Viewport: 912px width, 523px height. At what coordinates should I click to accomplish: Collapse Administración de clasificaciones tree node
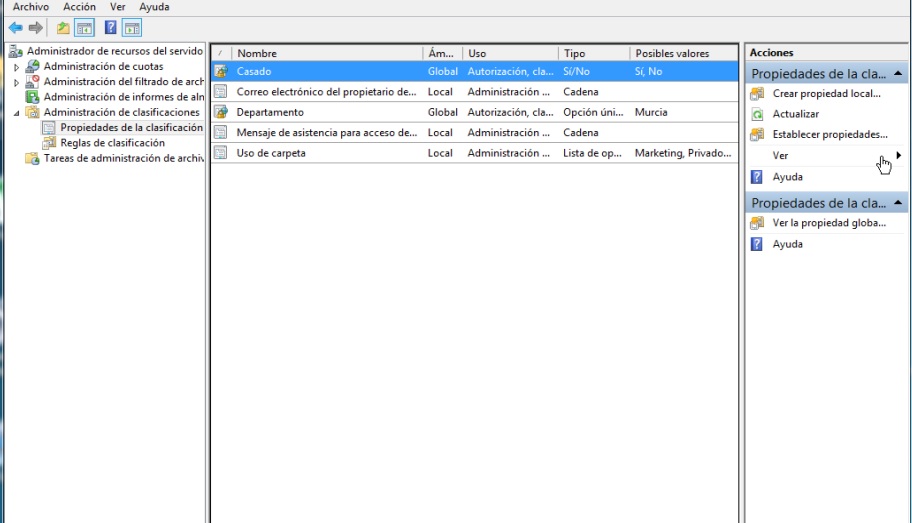(16, 113)
